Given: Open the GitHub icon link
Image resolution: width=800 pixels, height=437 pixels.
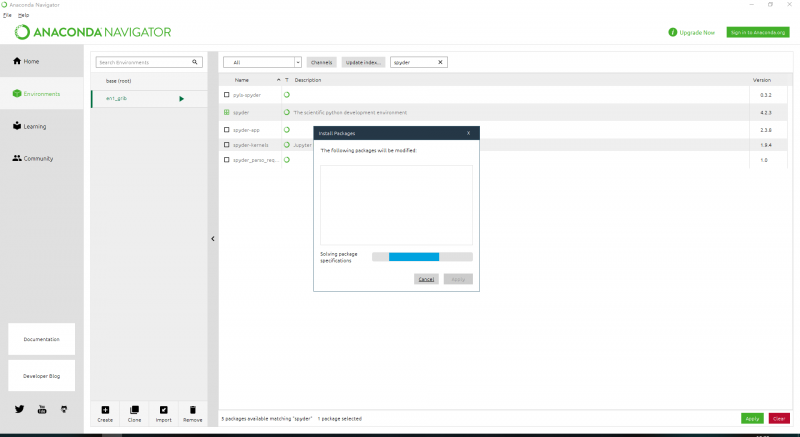Looking at the screenshot, I should [x=64, y=409].
